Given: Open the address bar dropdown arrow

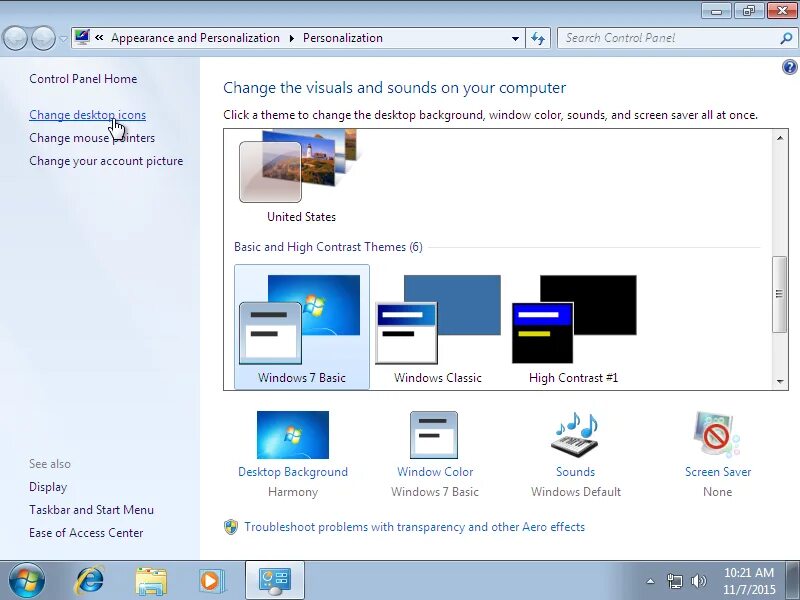Looking at the screenshot, I should point(515,38).
